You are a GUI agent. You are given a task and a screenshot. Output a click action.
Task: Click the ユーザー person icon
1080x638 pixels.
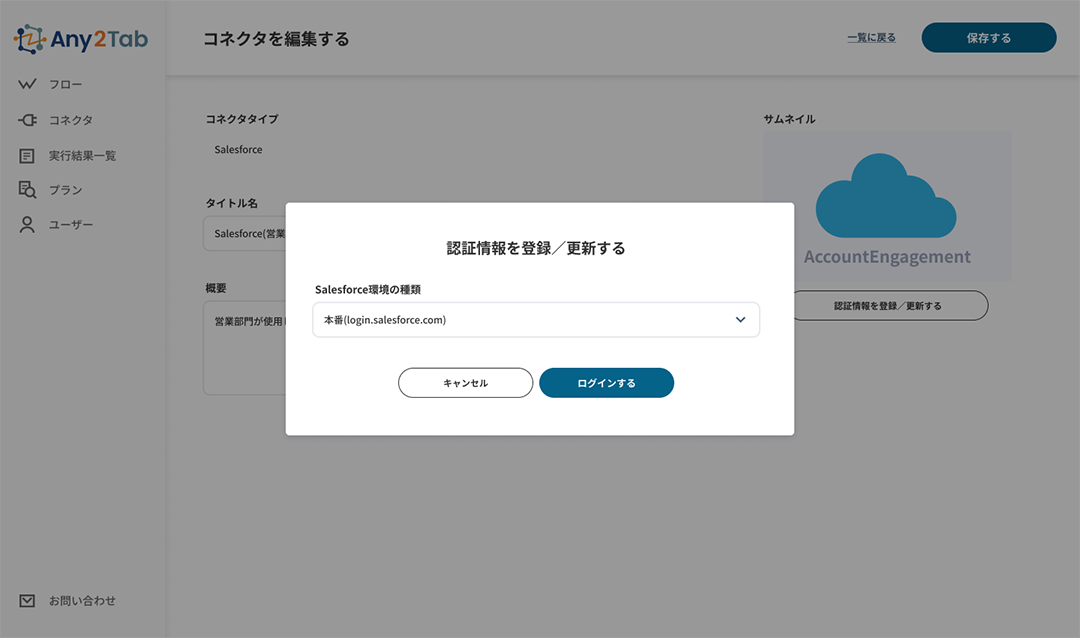(28, 225)
